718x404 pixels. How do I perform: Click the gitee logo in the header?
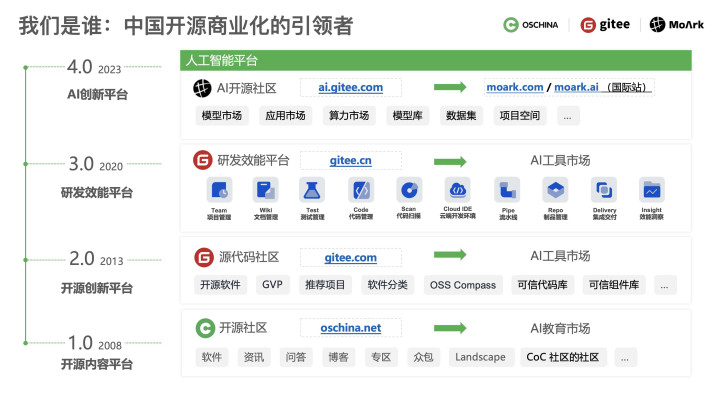click(605, 25)
